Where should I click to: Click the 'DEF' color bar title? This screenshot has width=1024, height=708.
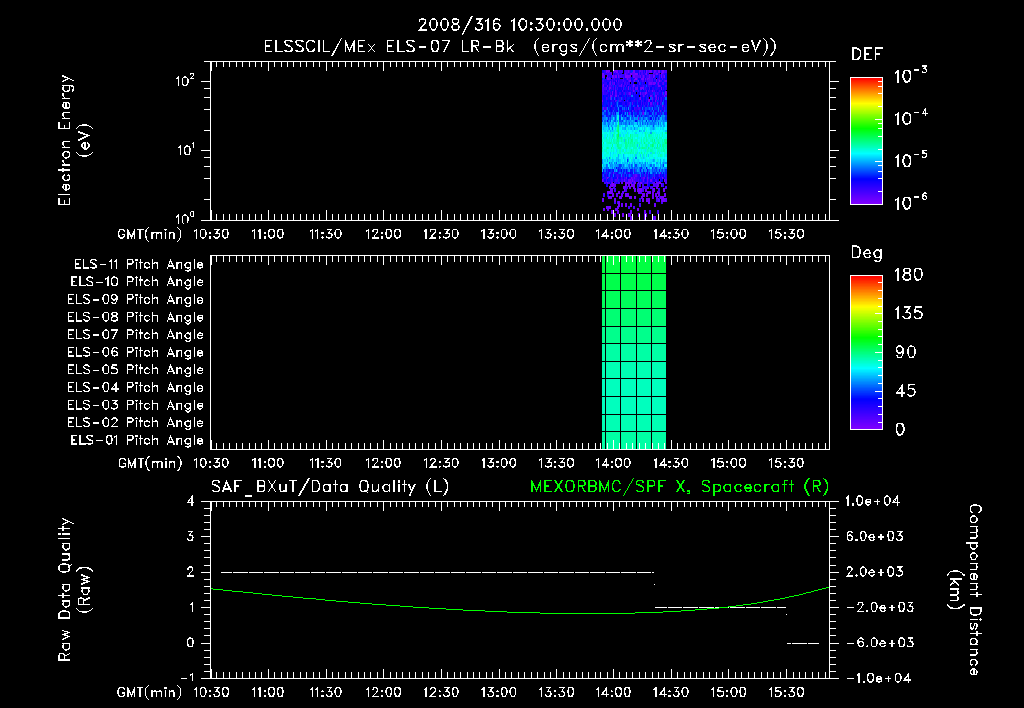(867, 55)
